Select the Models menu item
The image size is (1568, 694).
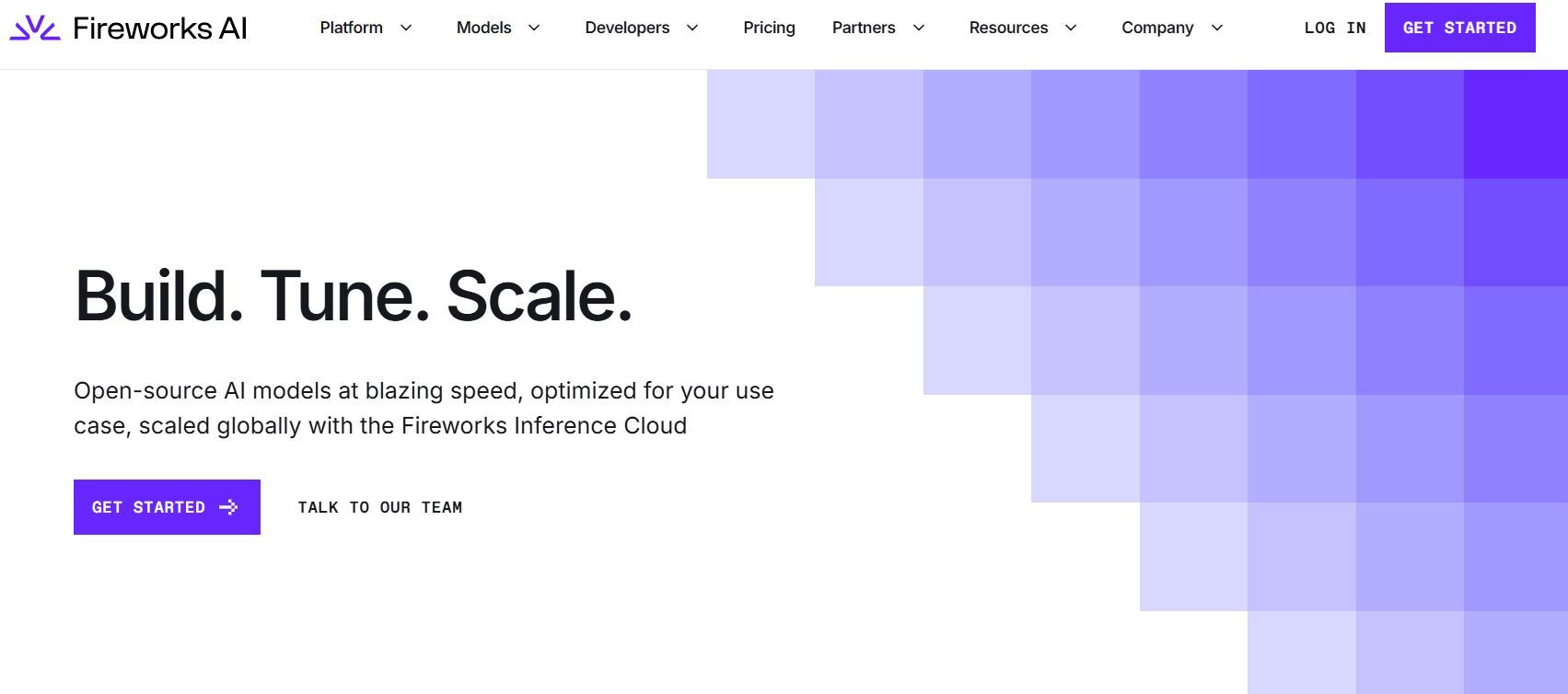click(x=483, y=28)
